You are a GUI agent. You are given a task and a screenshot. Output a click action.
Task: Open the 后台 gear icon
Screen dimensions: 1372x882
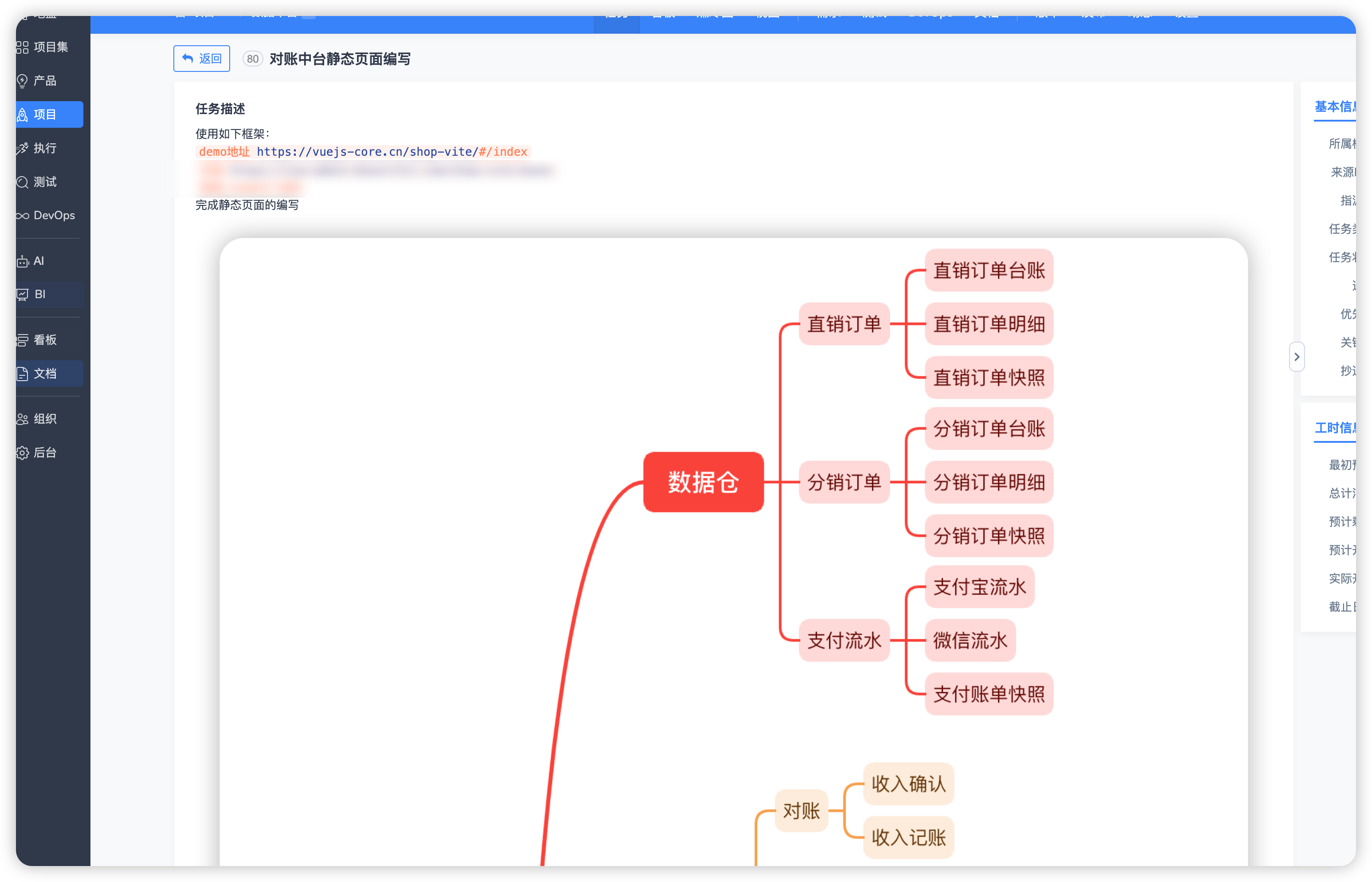pos(22,453)
